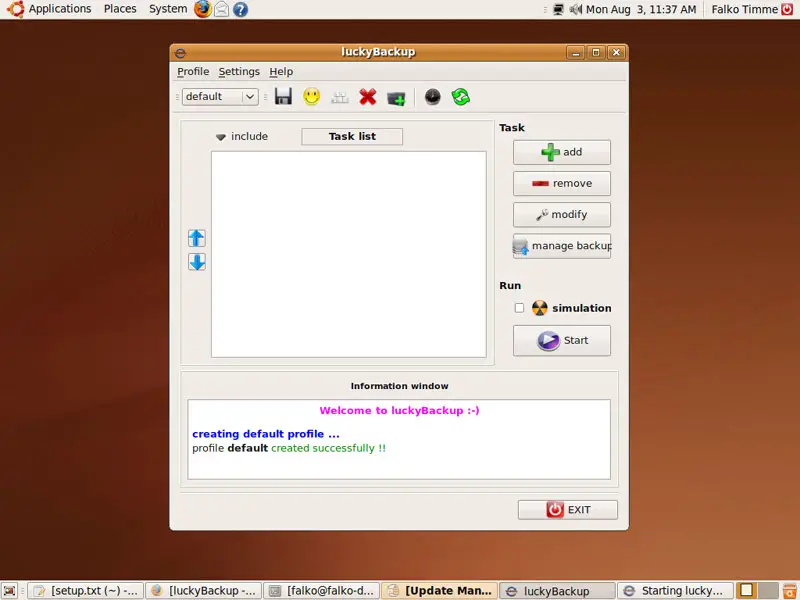The height and width of the screenshot is (600, 800).
Task: Click the first workspace switcher square
Action: [x=746, y=591]
